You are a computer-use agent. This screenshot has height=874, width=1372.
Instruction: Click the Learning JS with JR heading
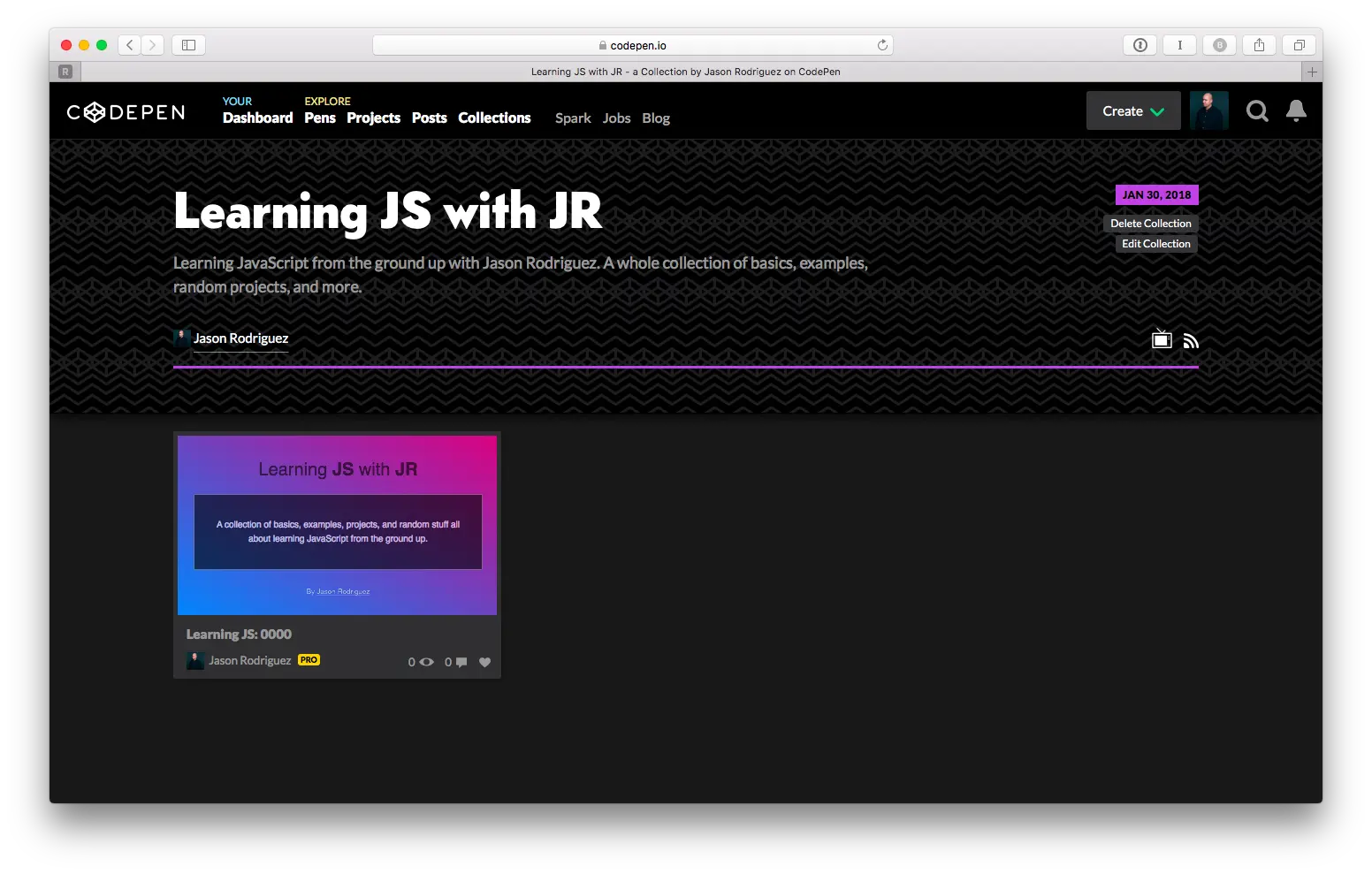point(388,212)
